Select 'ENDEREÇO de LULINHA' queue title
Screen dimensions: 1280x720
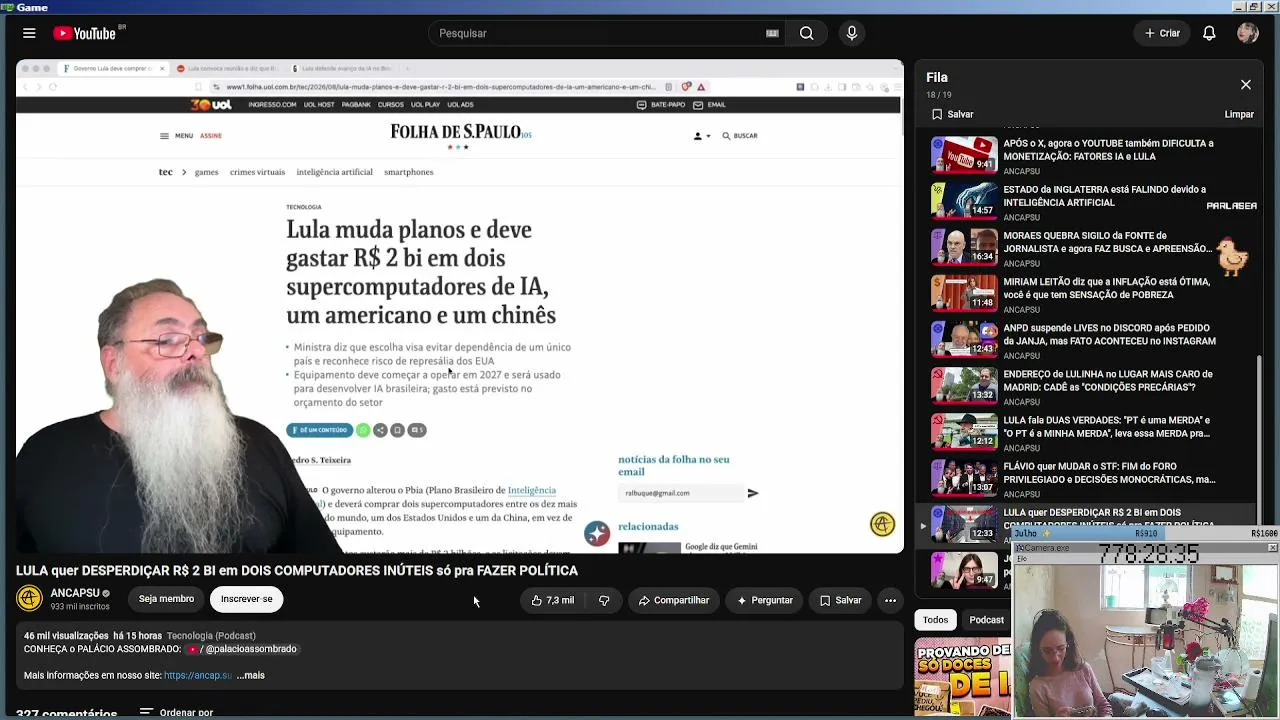pos(1108,380)
